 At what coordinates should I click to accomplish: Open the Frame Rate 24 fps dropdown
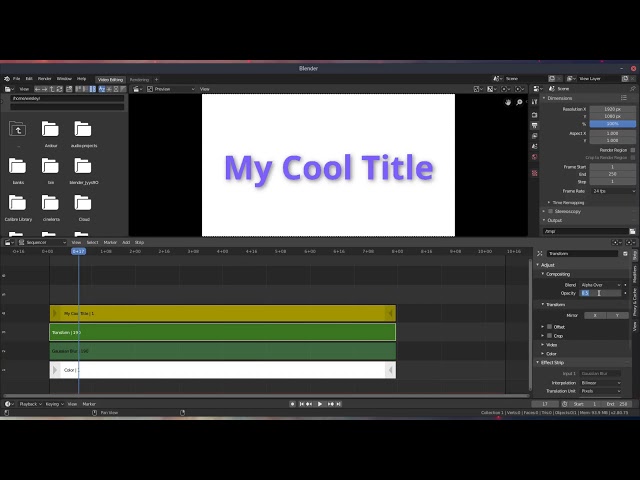pyautogui.click(x=613, y=191)
